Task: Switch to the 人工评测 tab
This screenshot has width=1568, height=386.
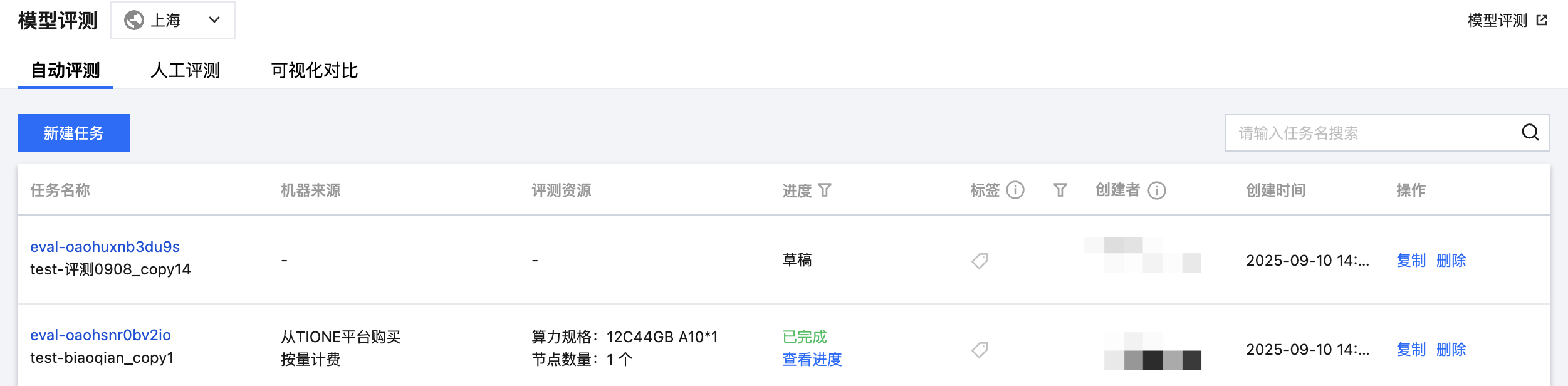Action: point(186,70)
